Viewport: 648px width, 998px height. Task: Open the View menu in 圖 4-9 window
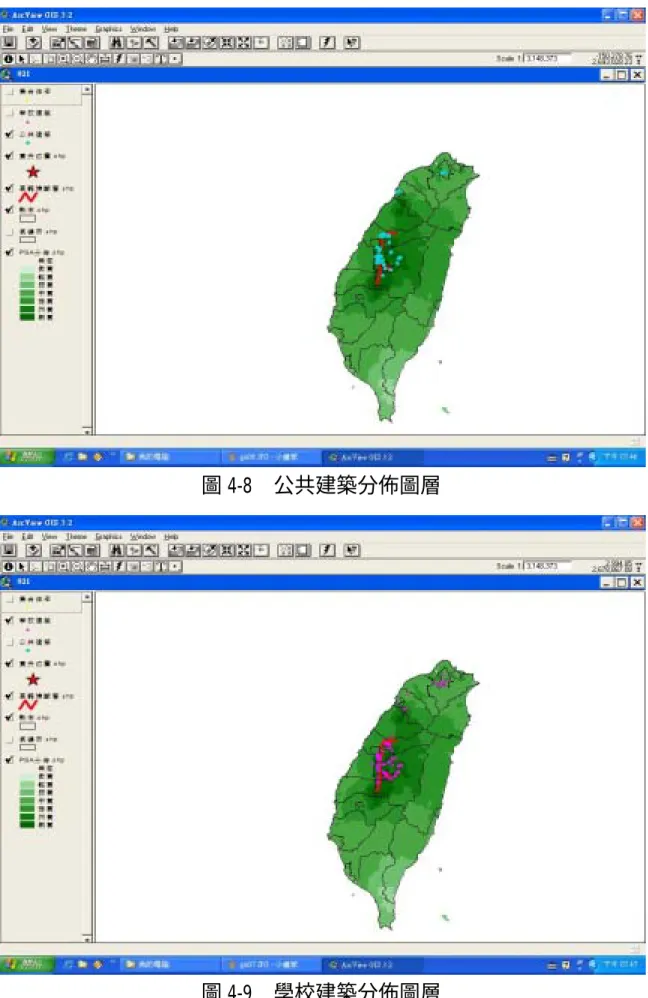pos(49,537)
